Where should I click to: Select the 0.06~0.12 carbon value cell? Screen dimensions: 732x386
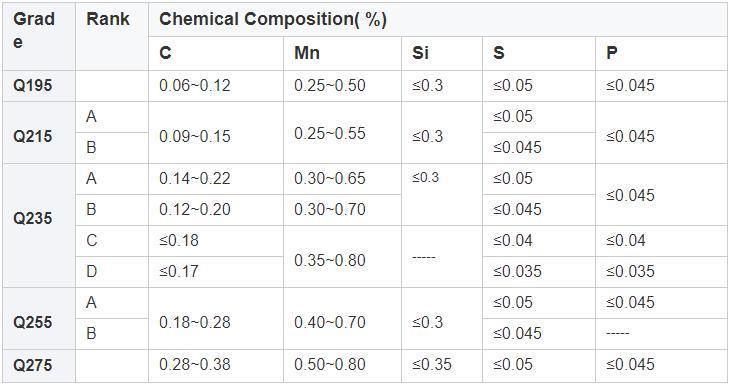(216, 86)
